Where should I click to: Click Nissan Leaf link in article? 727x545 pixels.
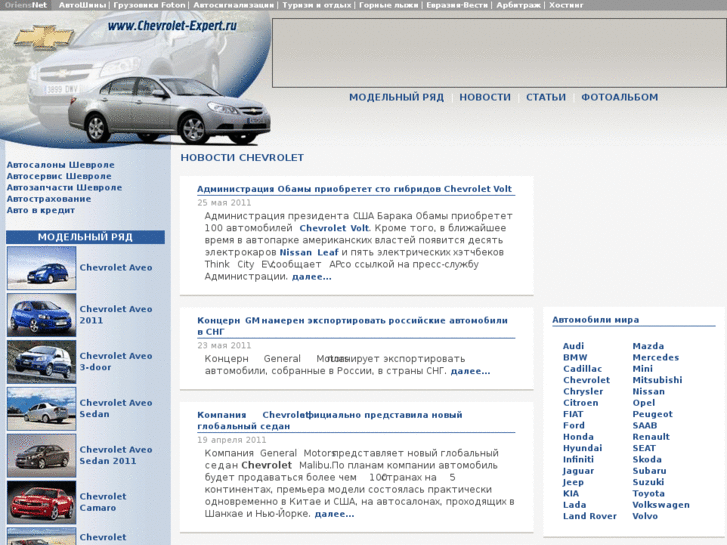(x=309, y=252)
